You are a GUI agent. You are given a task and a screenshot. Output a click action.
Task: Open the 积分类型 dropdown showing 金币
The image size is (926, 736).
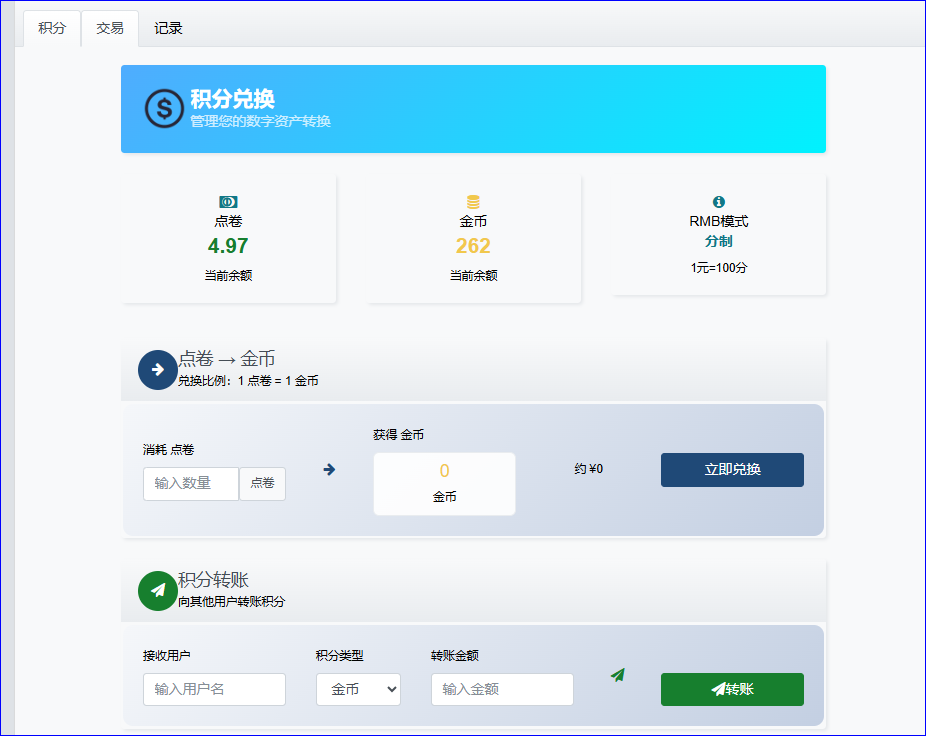[x=358, y=689]
